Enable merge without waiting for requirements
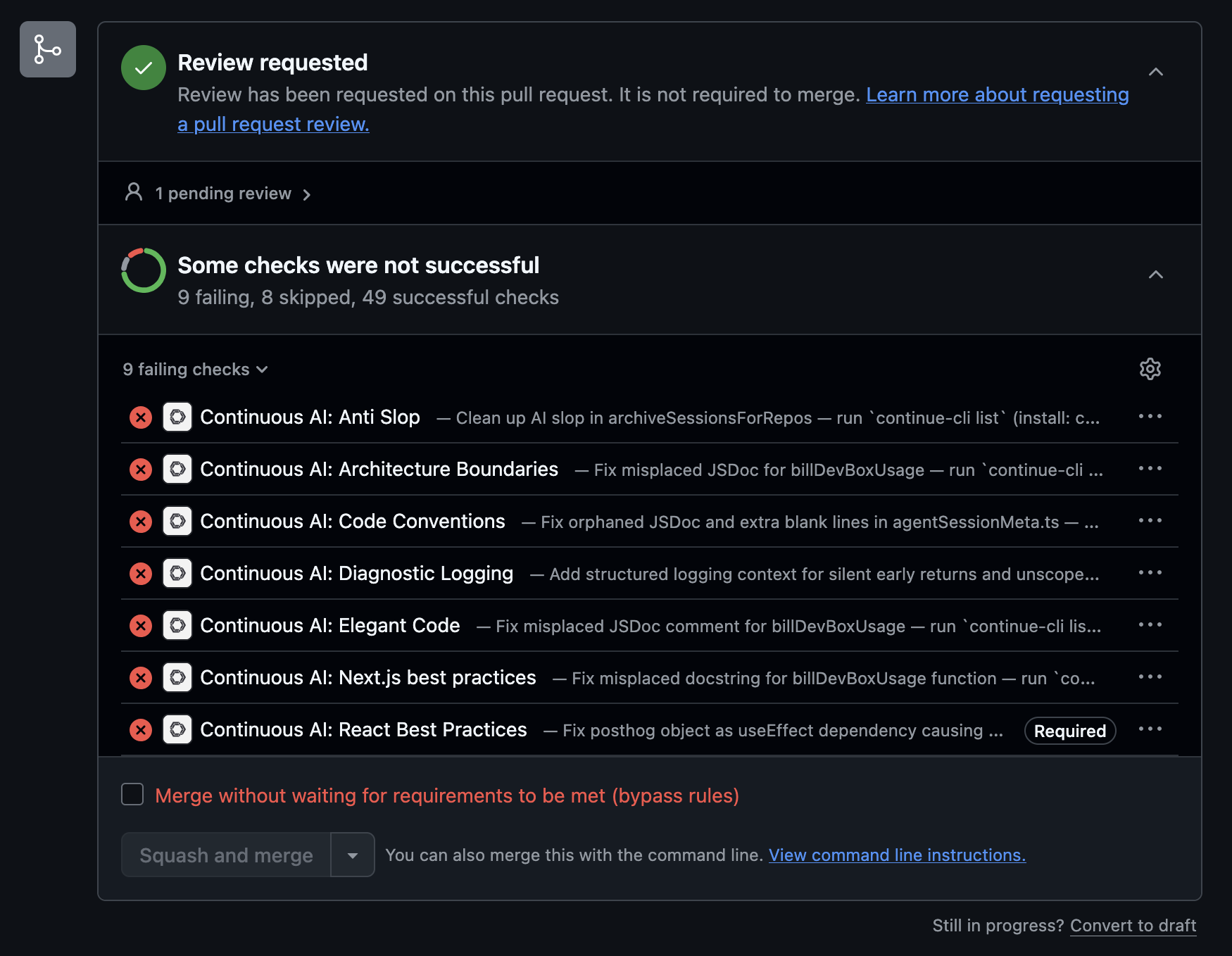1232x956 pixels. 132,794
